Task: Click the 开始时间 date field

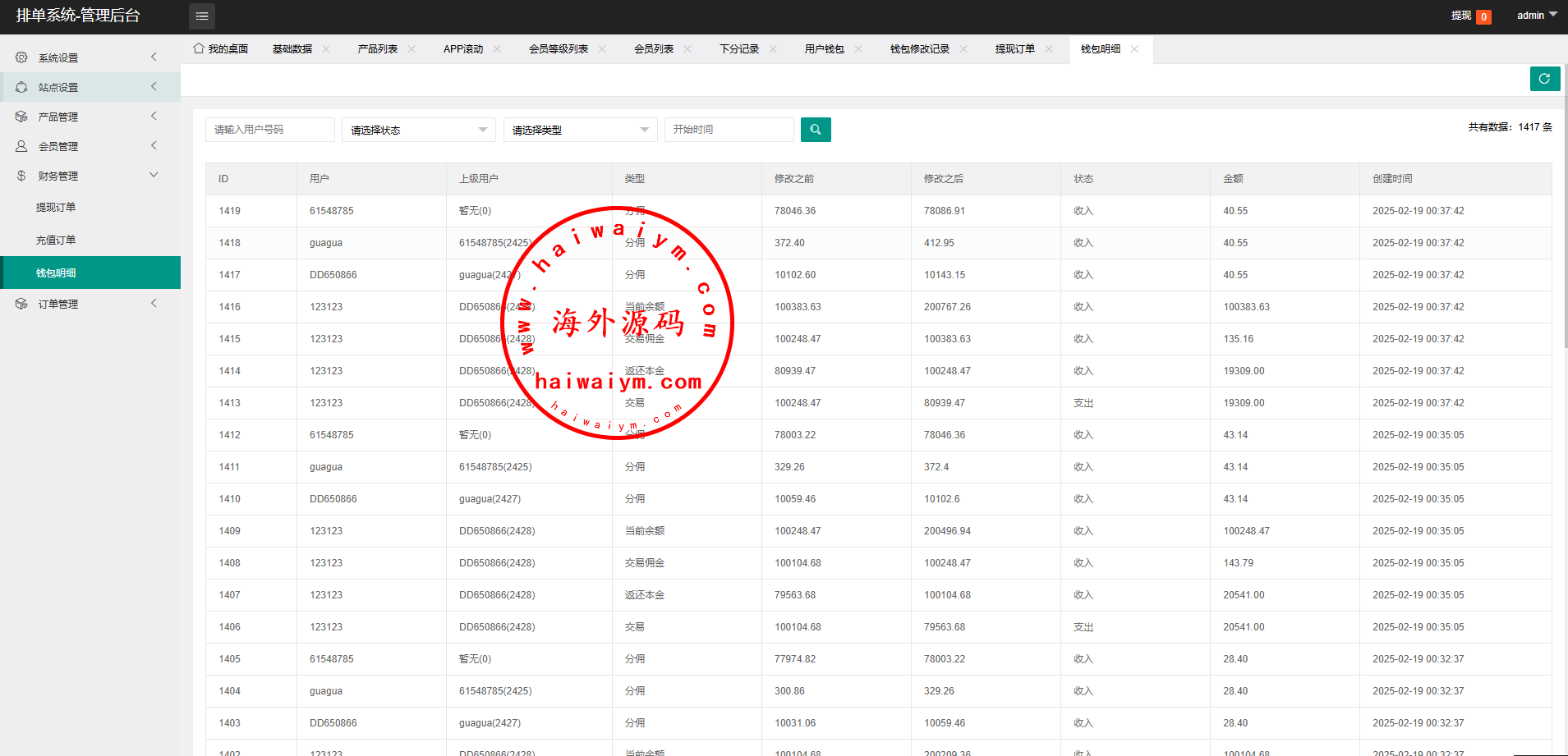Action: click(x=729, y=130)
